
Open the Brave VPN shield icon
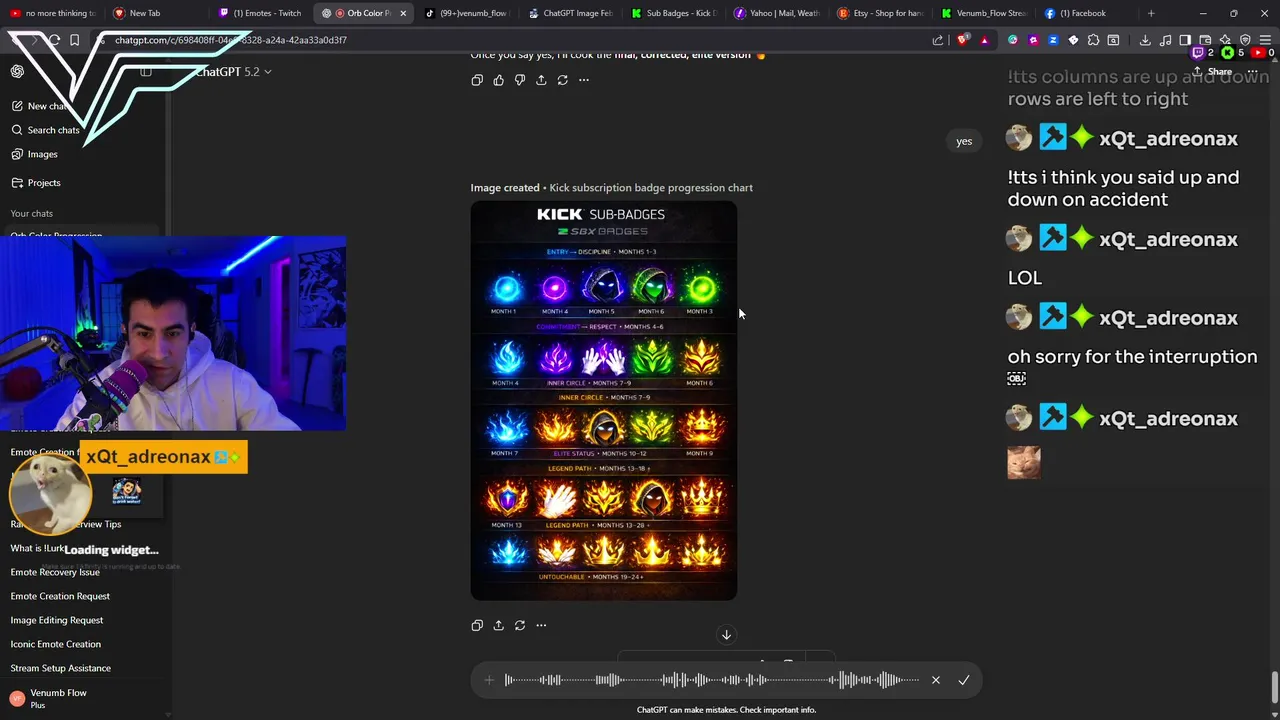[x=1245, y=40]
